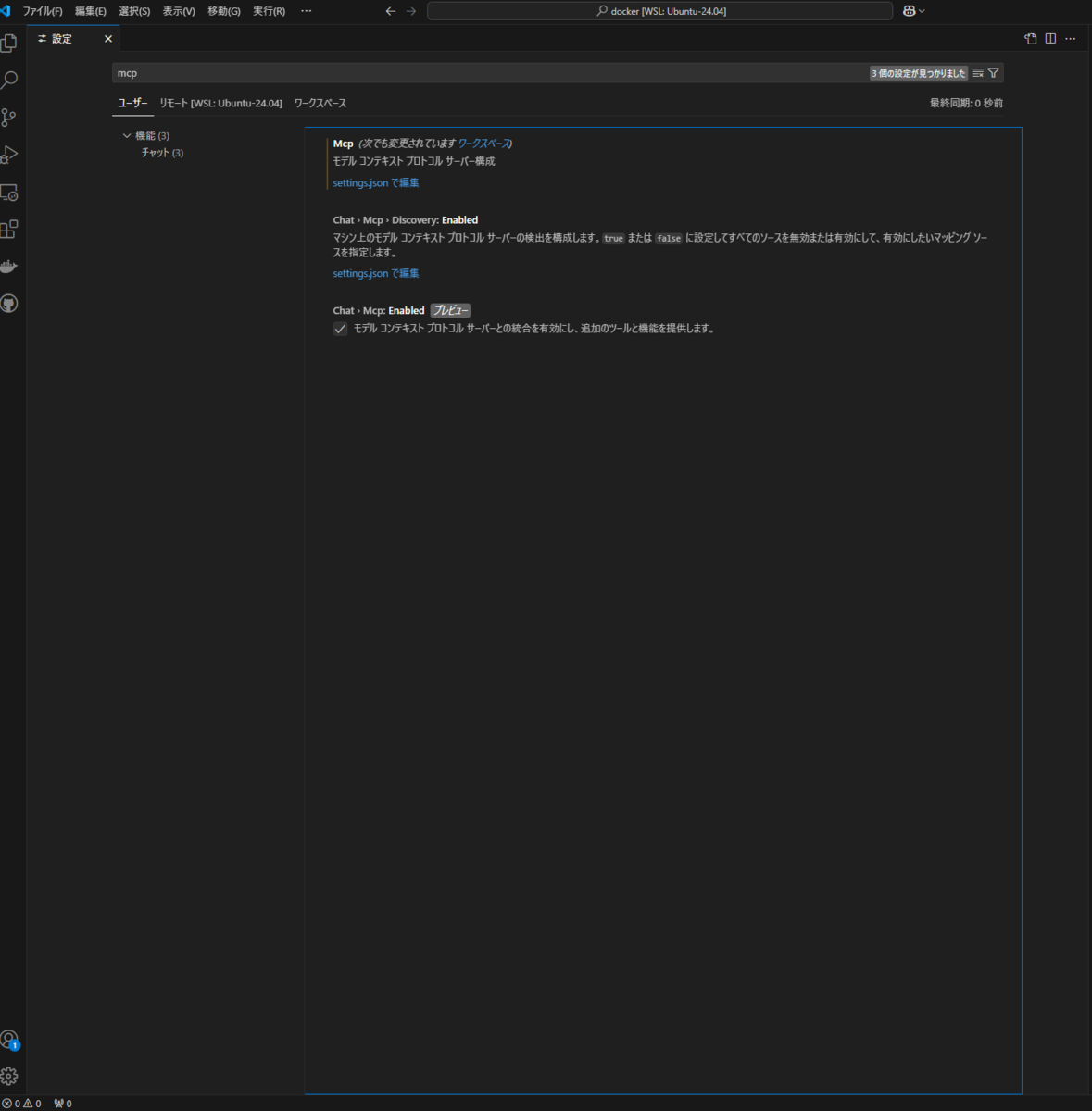Open the Run and Debug view
This screenshot has height=1111, width=1092.
coord(10,155)
